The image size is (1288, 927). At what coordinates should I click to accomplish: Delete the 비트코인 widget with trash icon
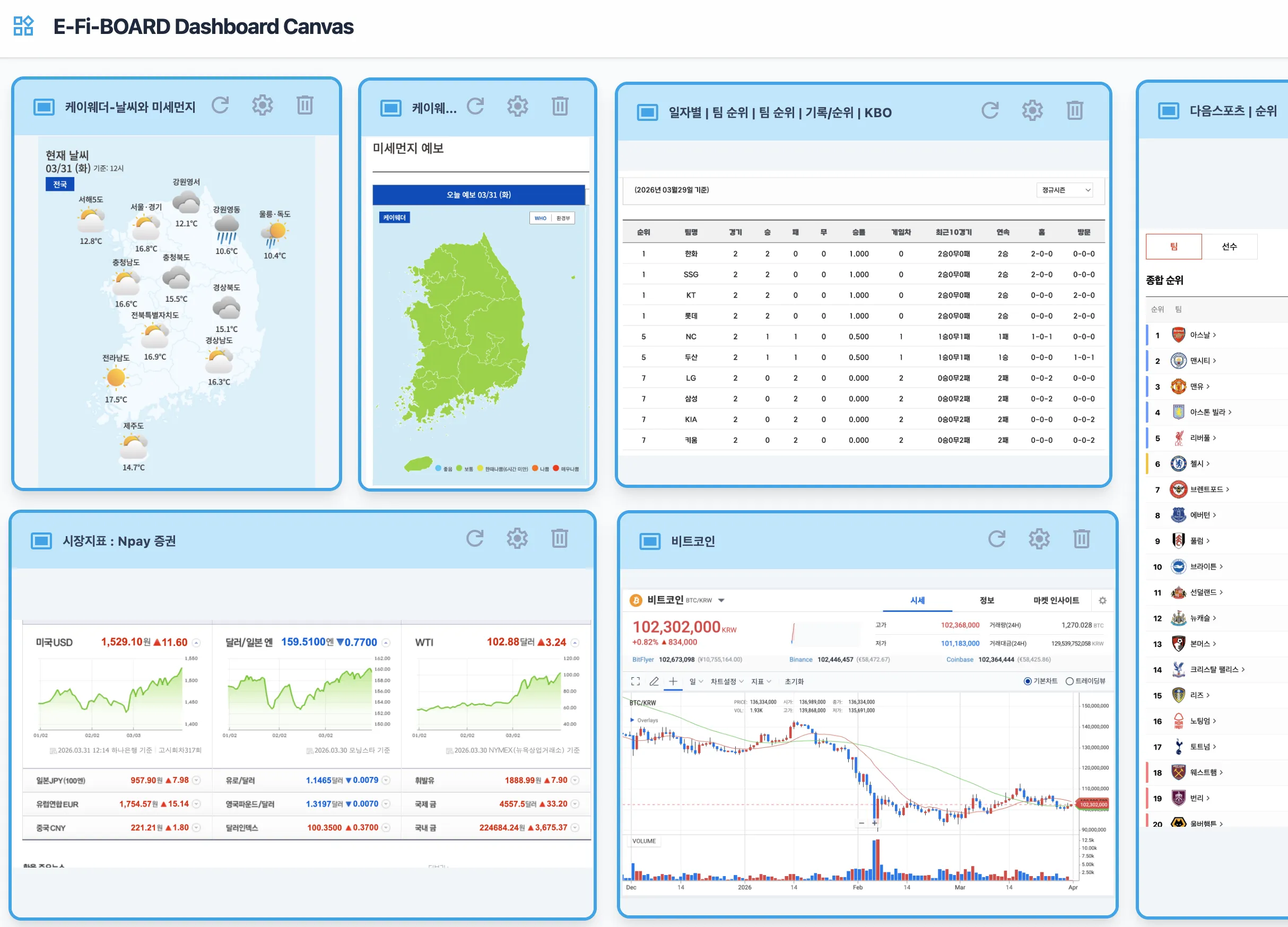1082,539
